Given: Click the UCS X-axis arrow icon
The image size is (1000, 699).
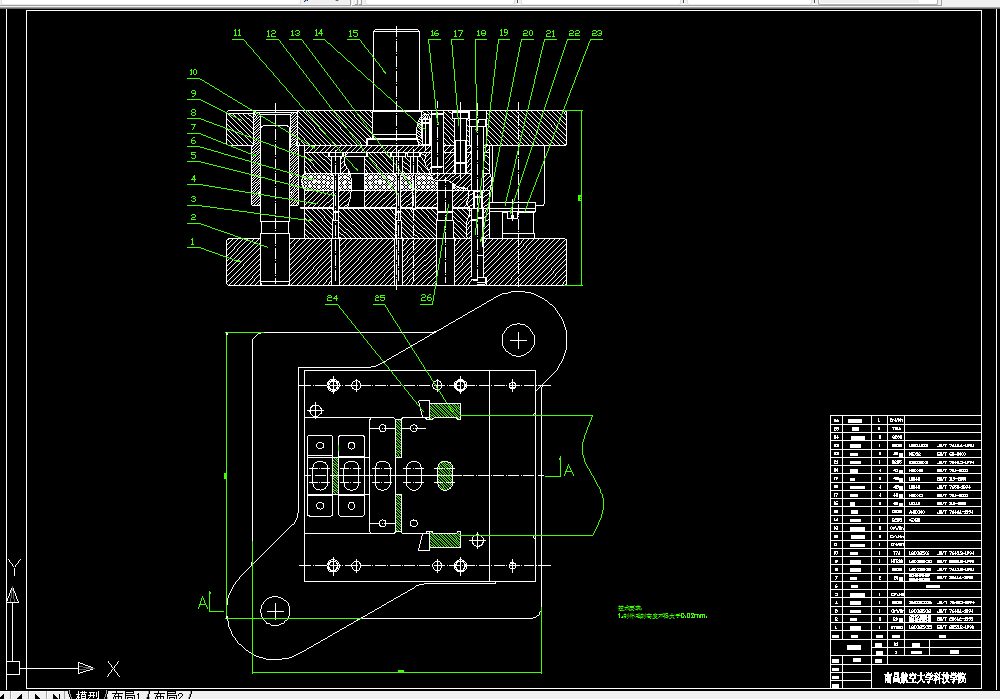Looking at the screenshot, I should (85, 668).
